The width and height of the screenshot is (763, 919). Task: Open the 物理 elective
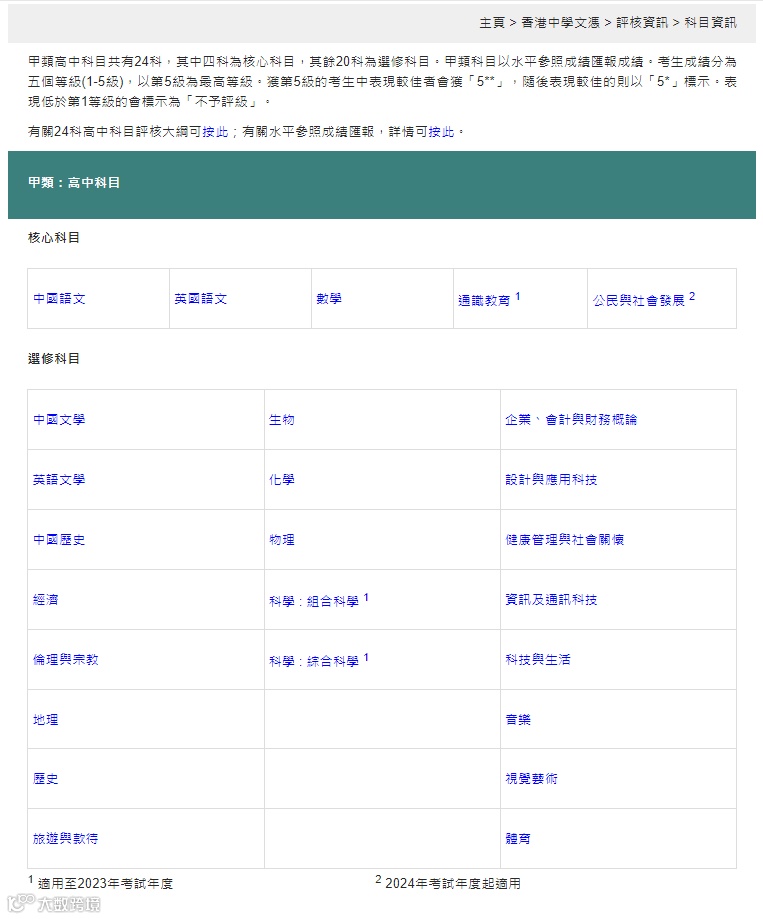pyautogui.click(x=282, y=540)
